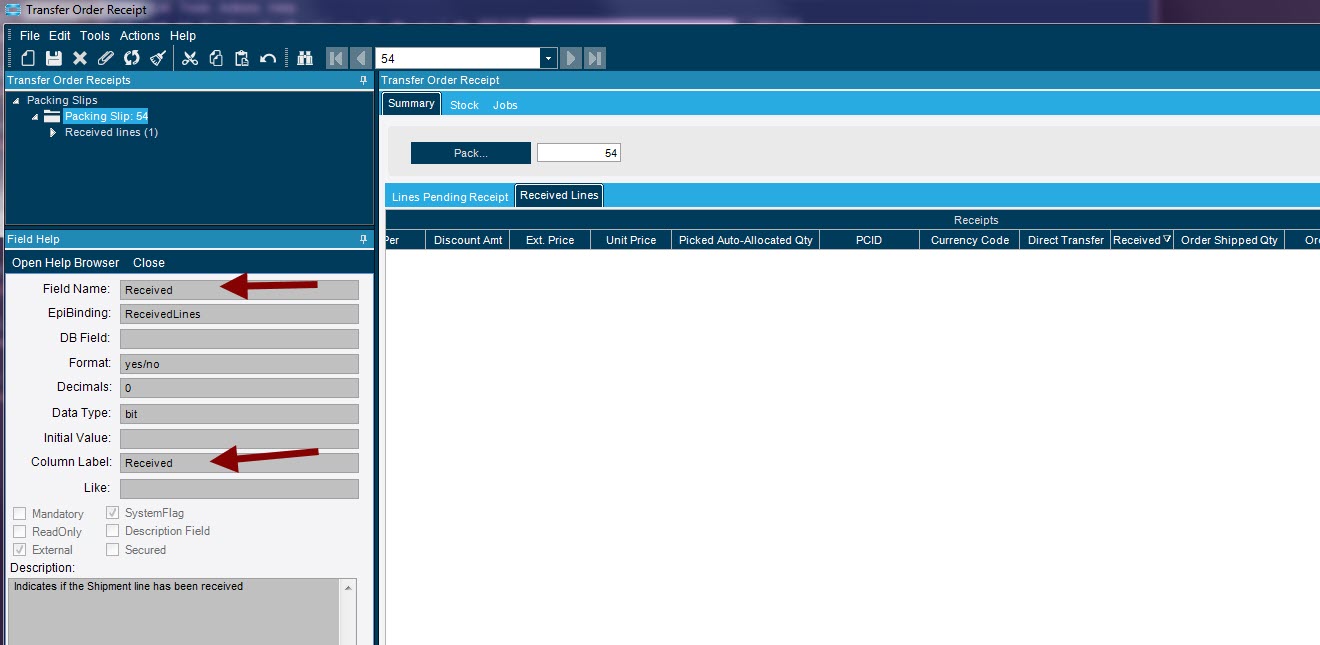Switch to Lines Pending Receipt tab

coord(450,197)
